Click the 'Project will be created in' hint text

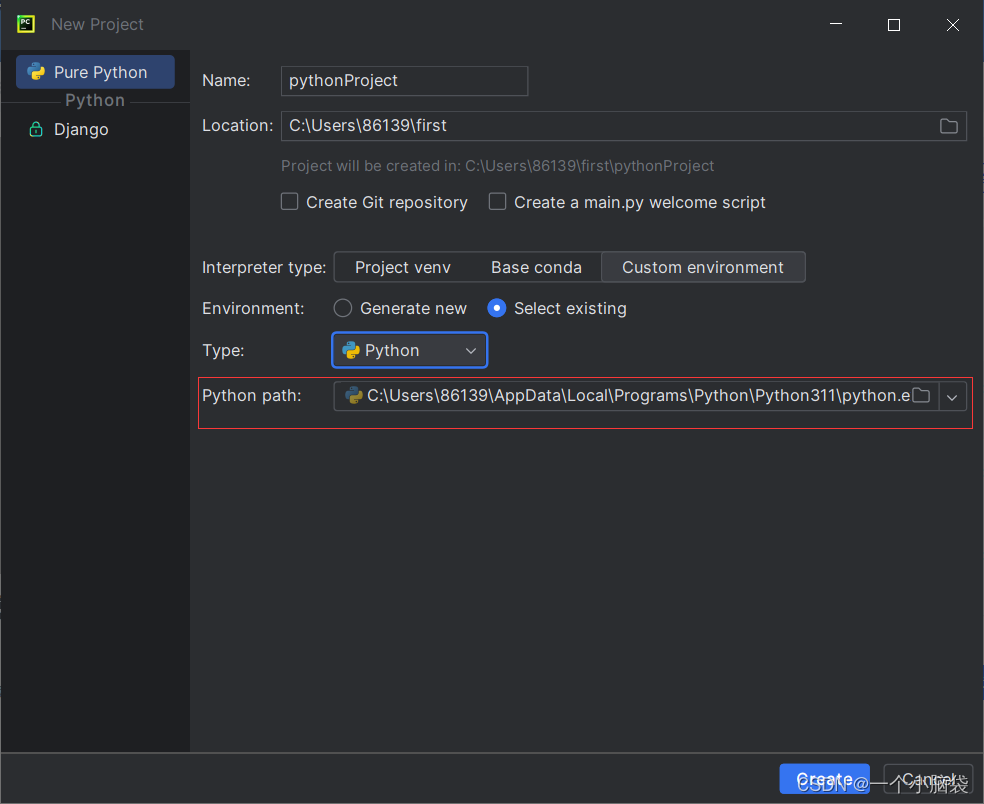[497, 166]
